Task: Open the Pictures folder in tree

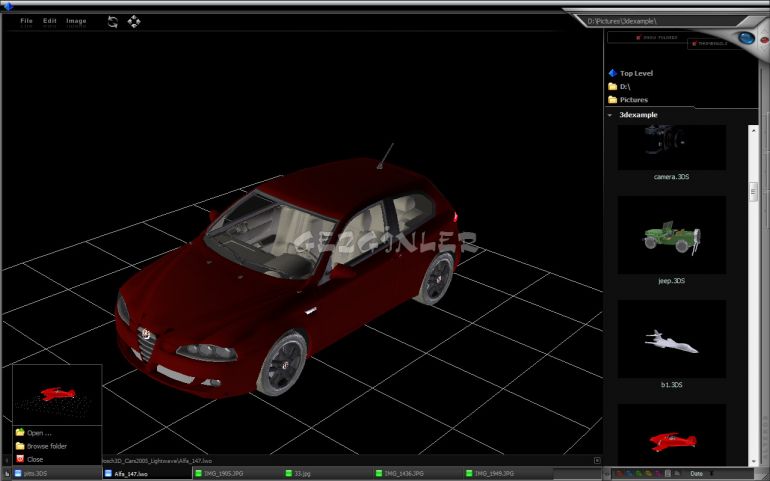Action: click(x=634, y=100)
